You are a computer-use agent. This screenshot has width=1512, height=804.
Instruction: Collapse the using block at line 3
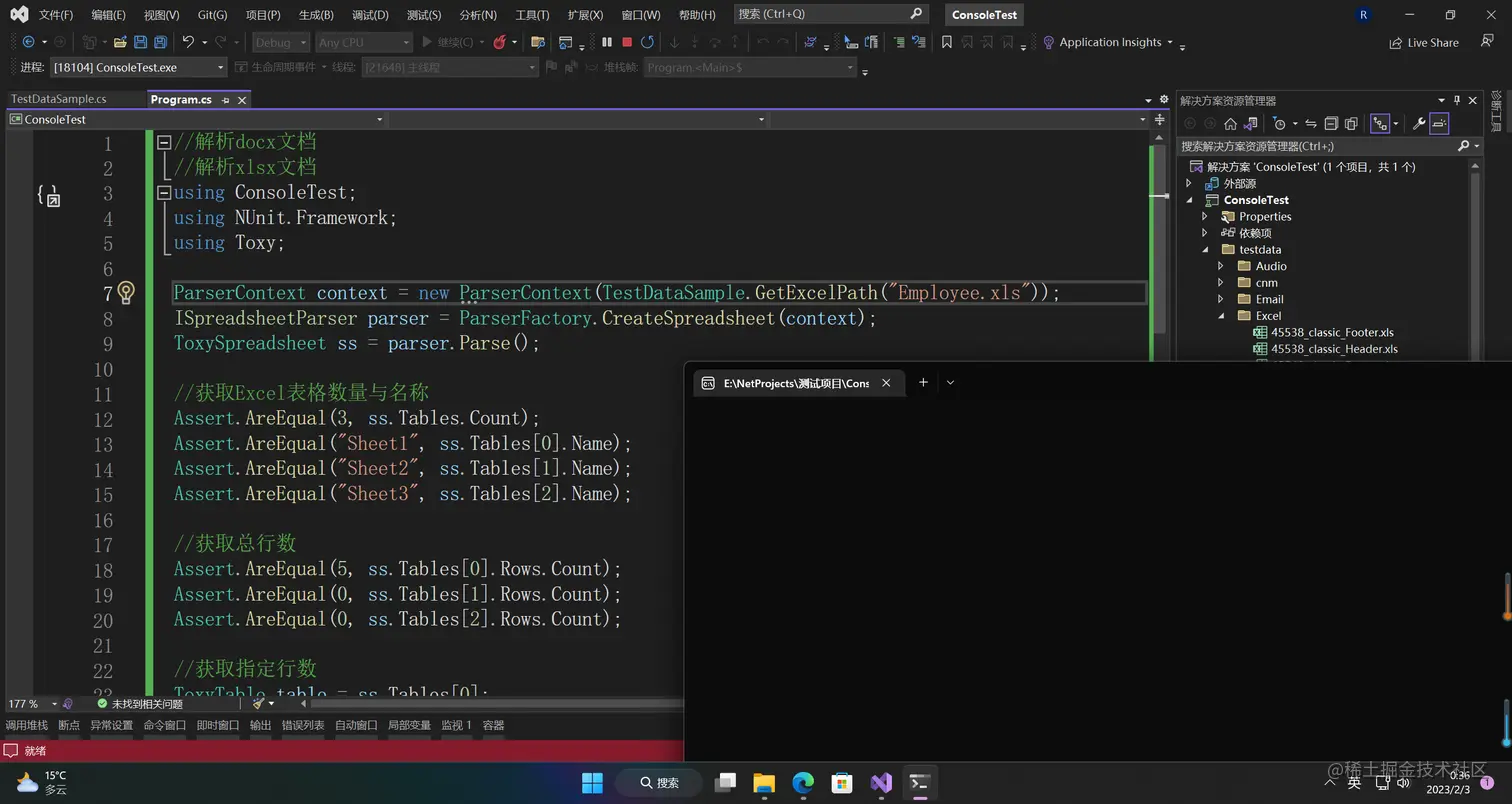click(x=164, y=192)
